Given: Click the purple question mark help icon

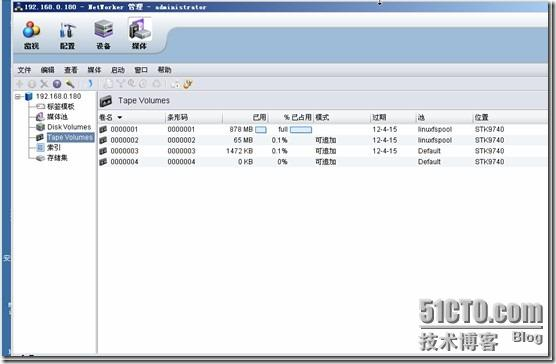Looking at the screenshot, I should 57,84.
